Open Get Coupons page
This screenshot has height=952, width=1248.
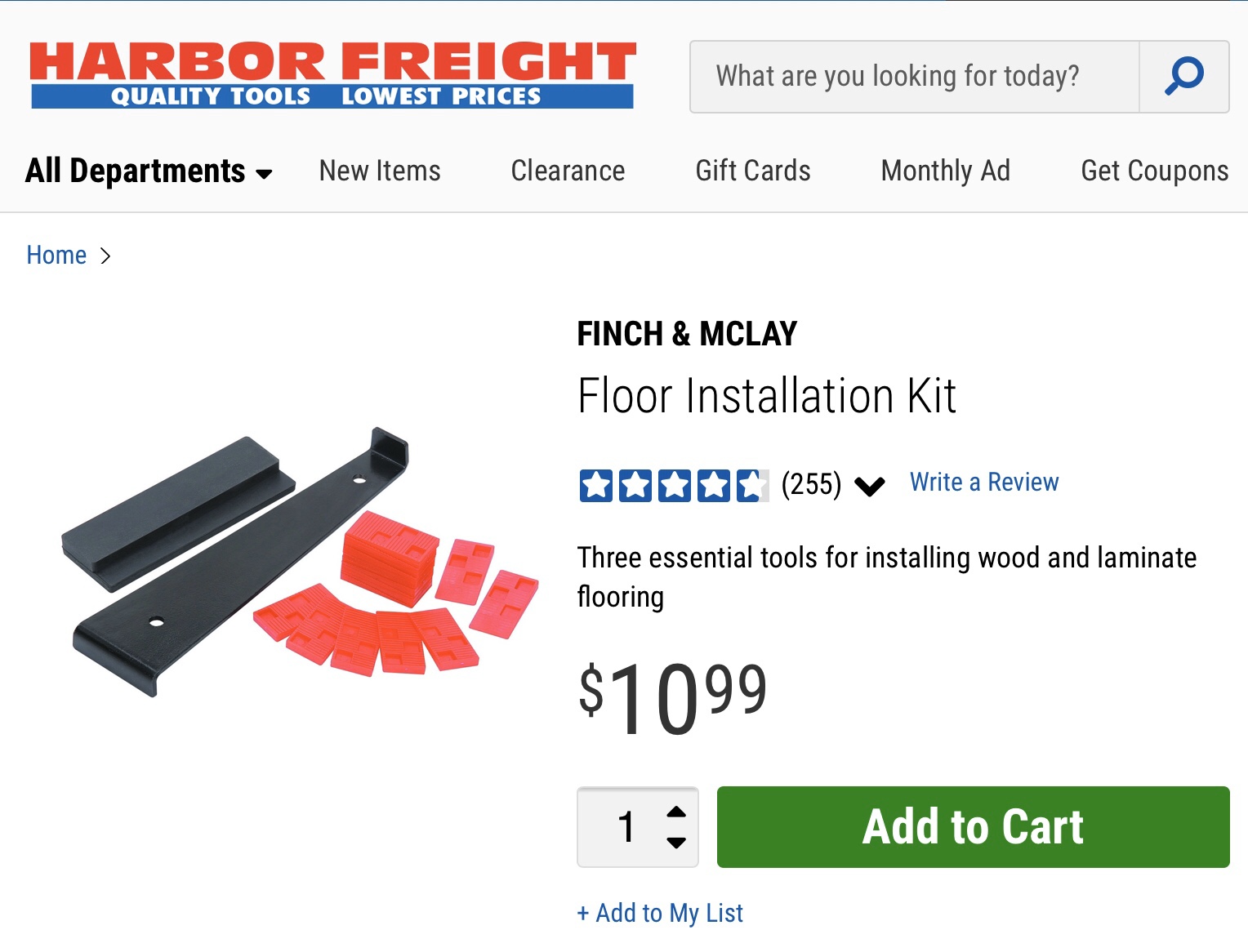pos(1155,171)
